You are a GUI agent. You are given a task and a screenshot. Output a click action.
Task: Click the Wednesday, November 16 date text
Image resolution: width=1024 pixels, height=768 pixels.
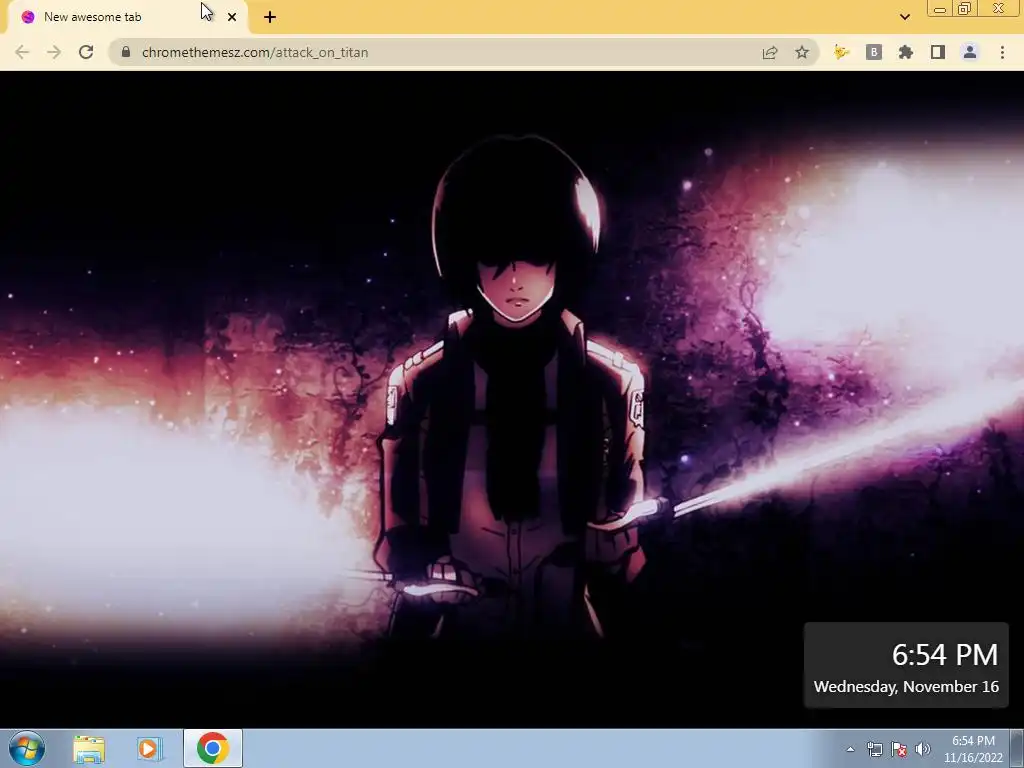[x=906, y=686]
